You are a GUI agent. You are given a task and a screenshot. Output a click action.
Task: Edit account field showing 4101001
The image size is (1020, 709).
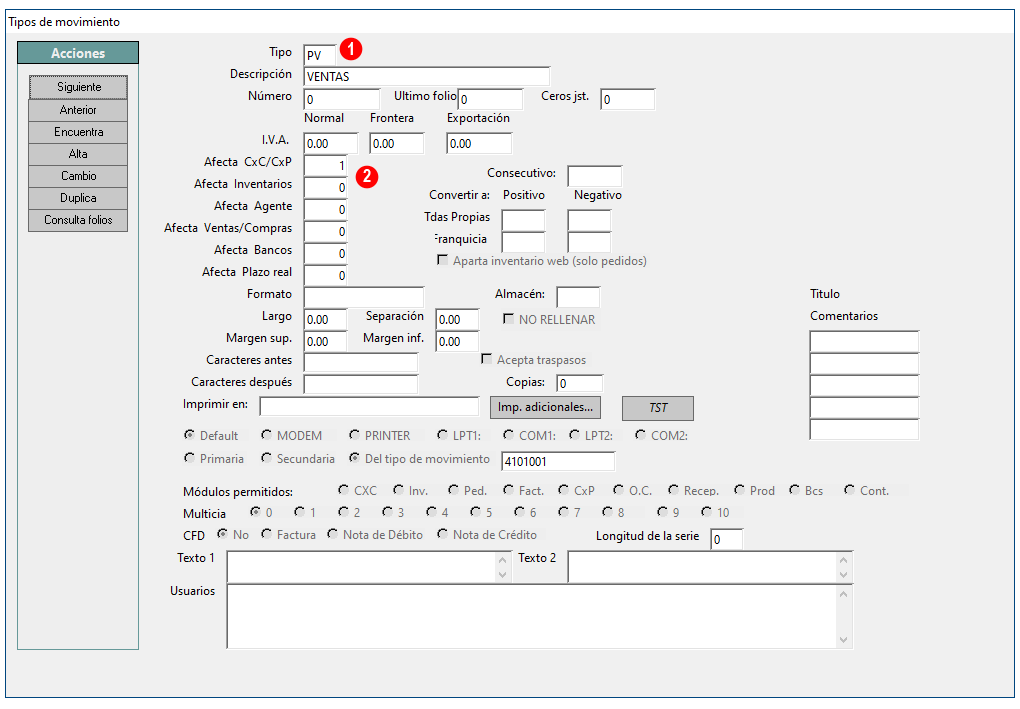pos(557,462)
